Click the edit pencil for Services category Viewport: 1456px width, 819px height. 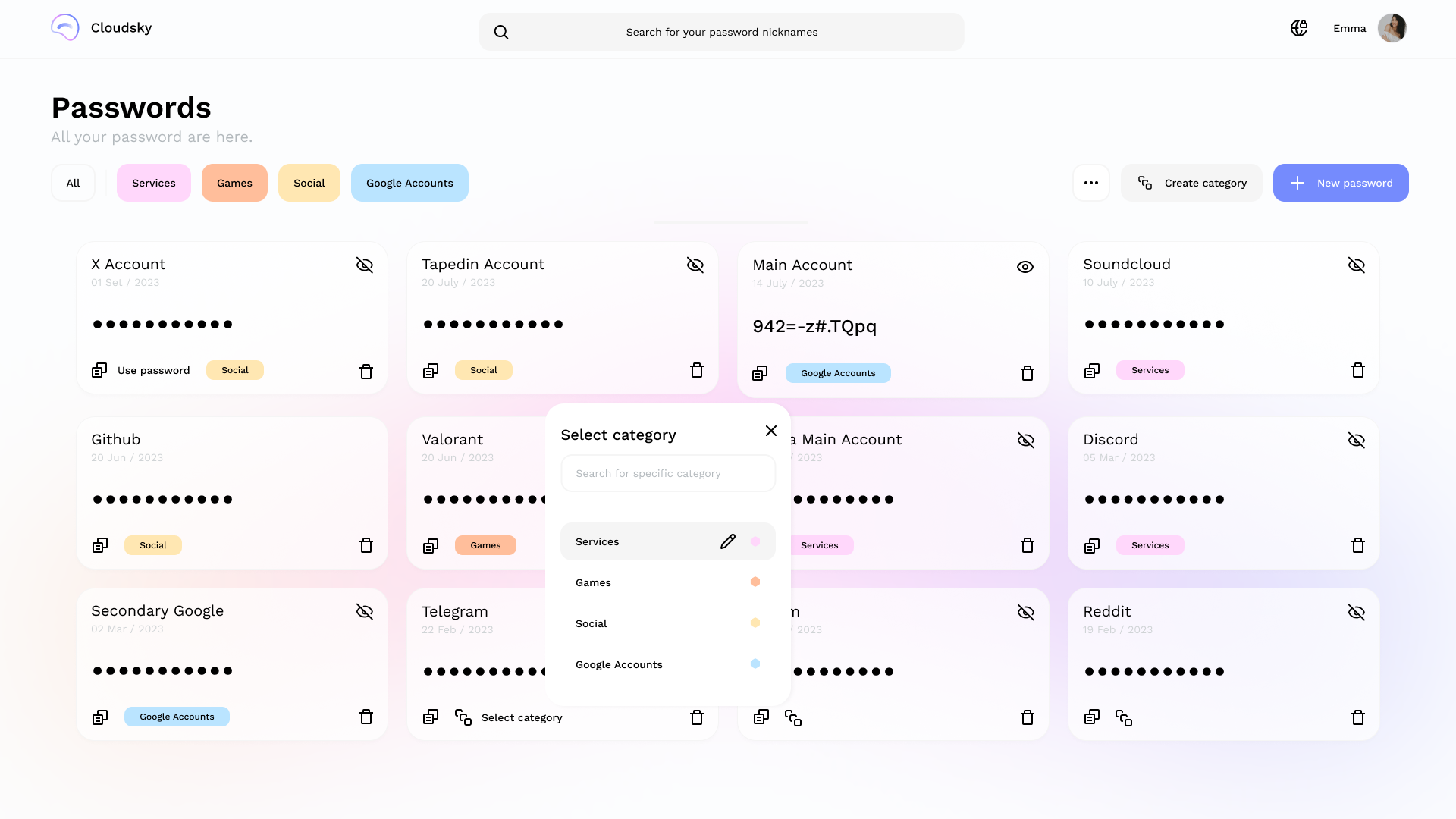[727, 541]
